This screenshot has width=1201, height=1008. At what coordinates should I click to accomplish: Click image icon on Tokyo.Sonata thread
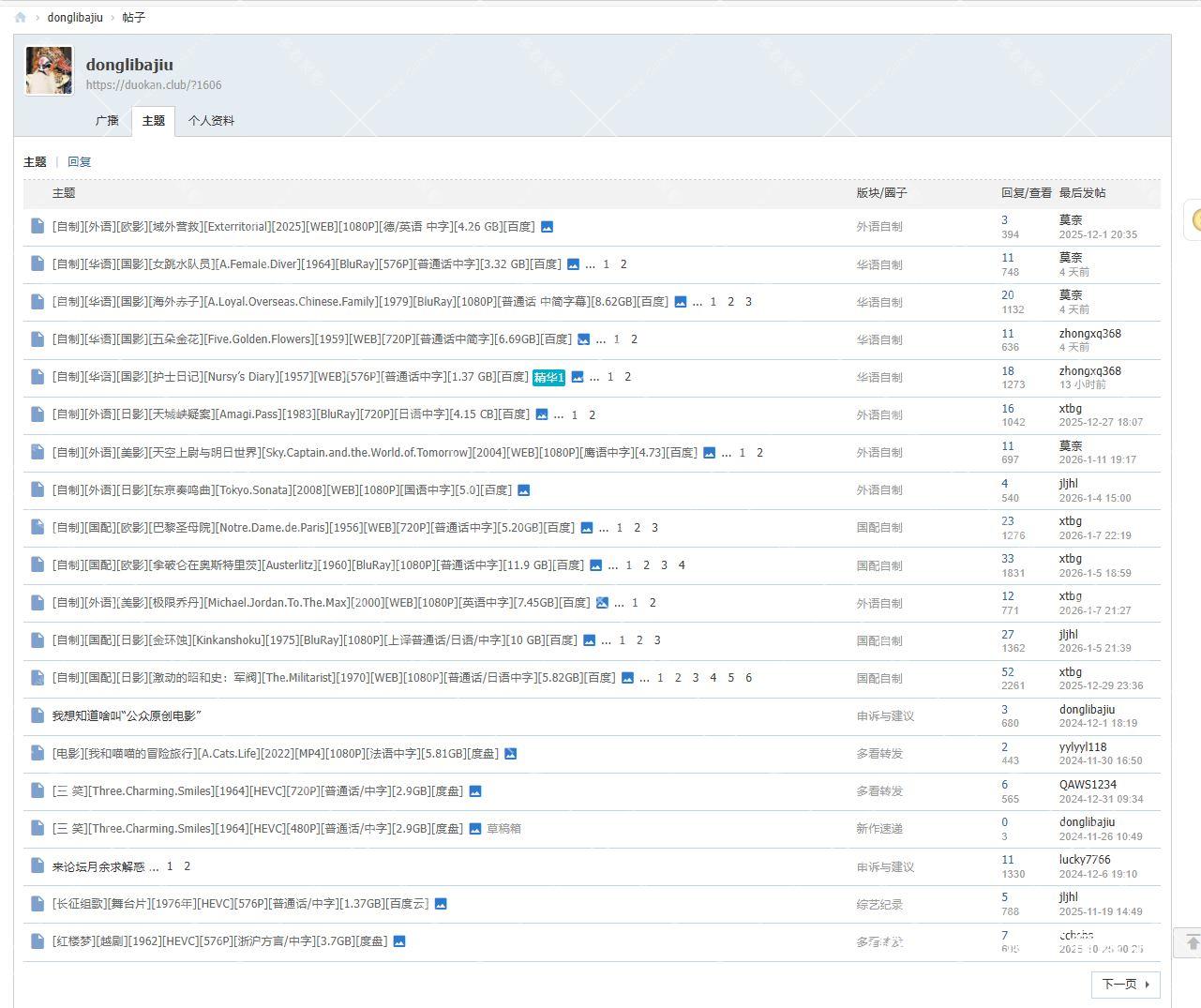coord(524,490)
